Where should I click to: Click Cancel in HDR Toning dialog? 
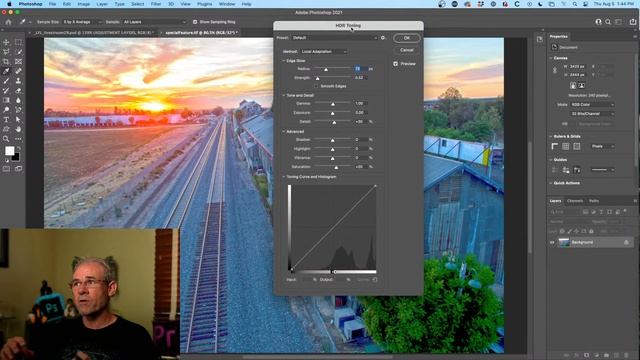[x=407, y=50]
